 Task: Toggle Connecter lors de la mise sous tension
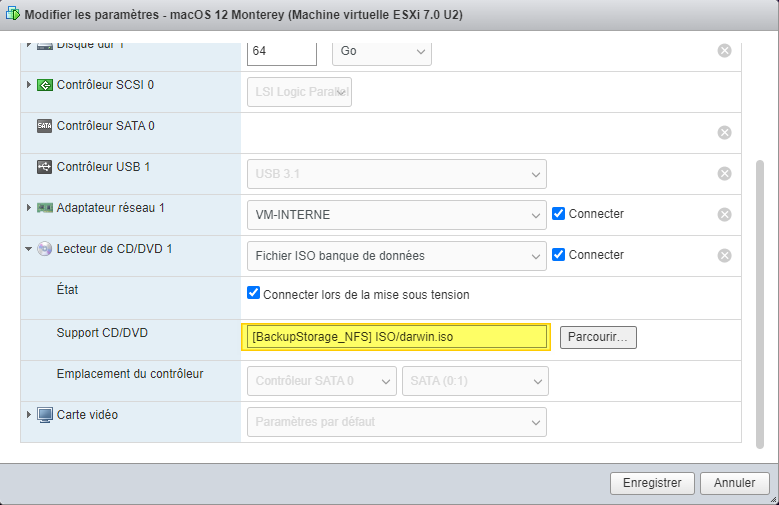[x=253, y=293]
